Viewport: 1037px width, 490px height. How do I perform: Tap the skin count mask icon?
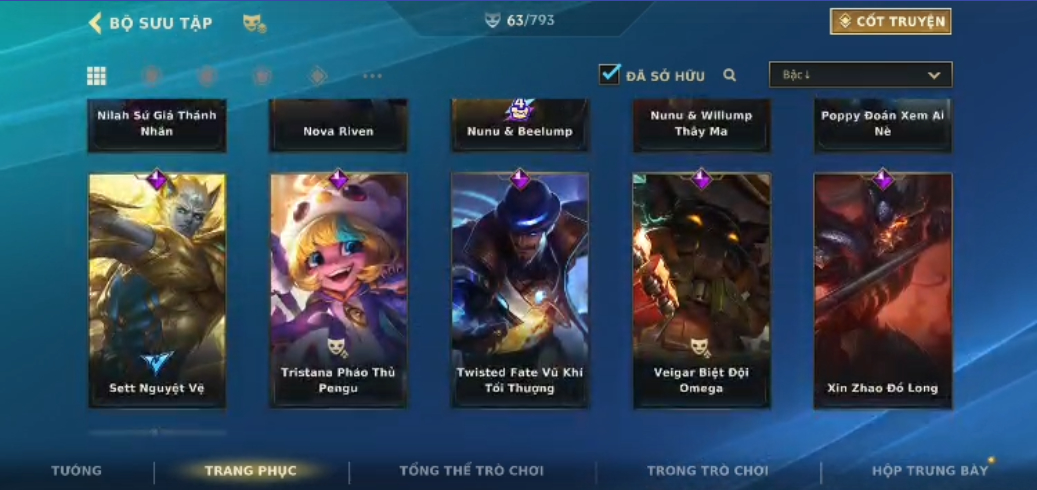click(x=492, y=20)
